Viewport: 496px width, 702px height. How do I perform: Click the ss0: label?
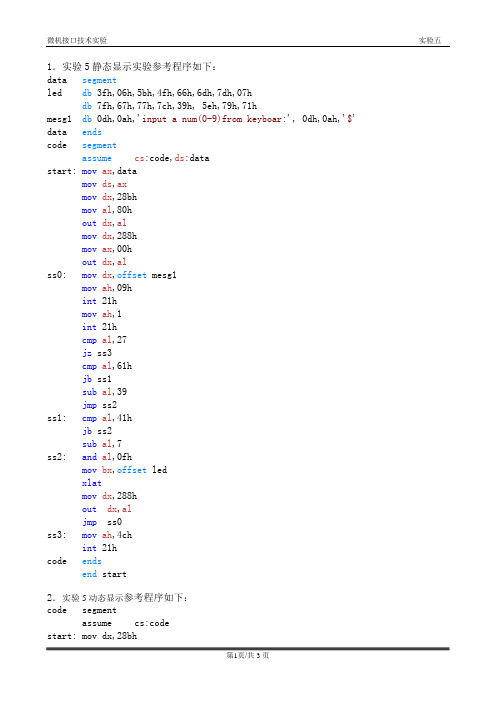tap(56, 275)
